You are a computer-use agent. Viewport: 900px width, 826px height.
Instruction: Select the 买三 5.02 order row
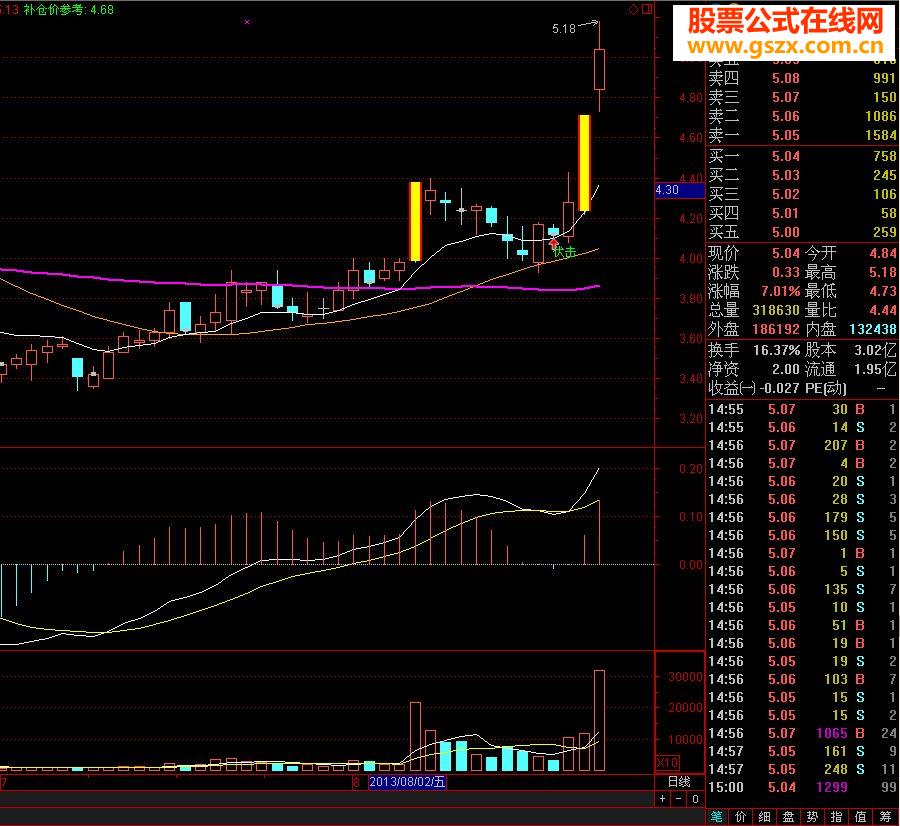(802, 194)
